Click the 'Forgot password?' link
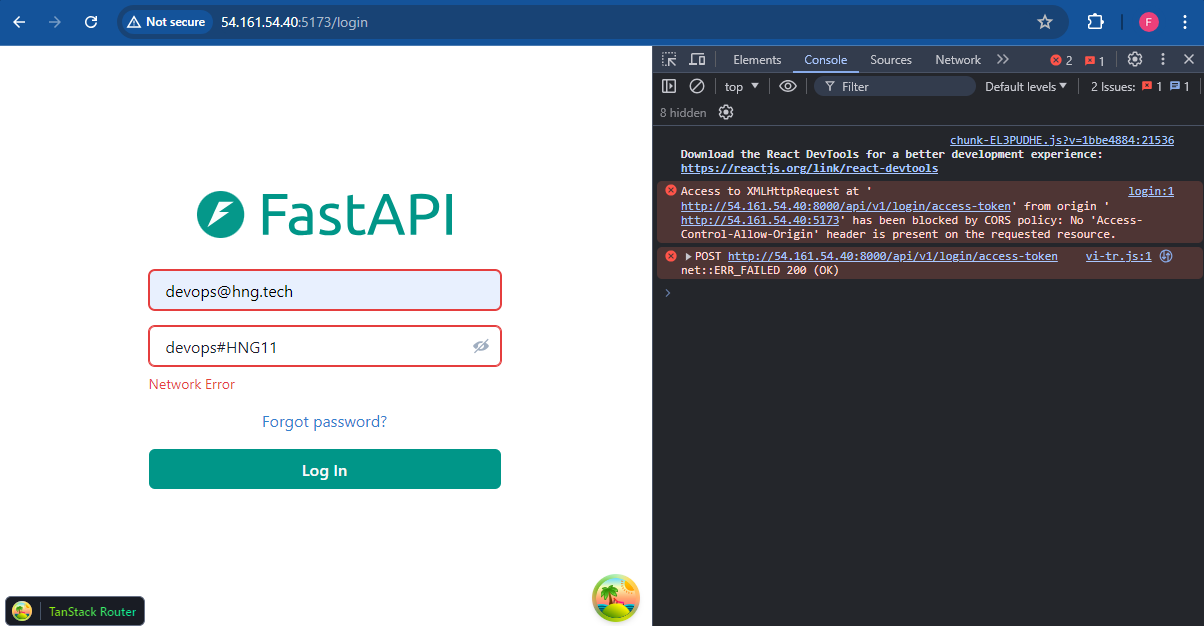This screenshot has width=1204, height=626. [x=324, y=422]
